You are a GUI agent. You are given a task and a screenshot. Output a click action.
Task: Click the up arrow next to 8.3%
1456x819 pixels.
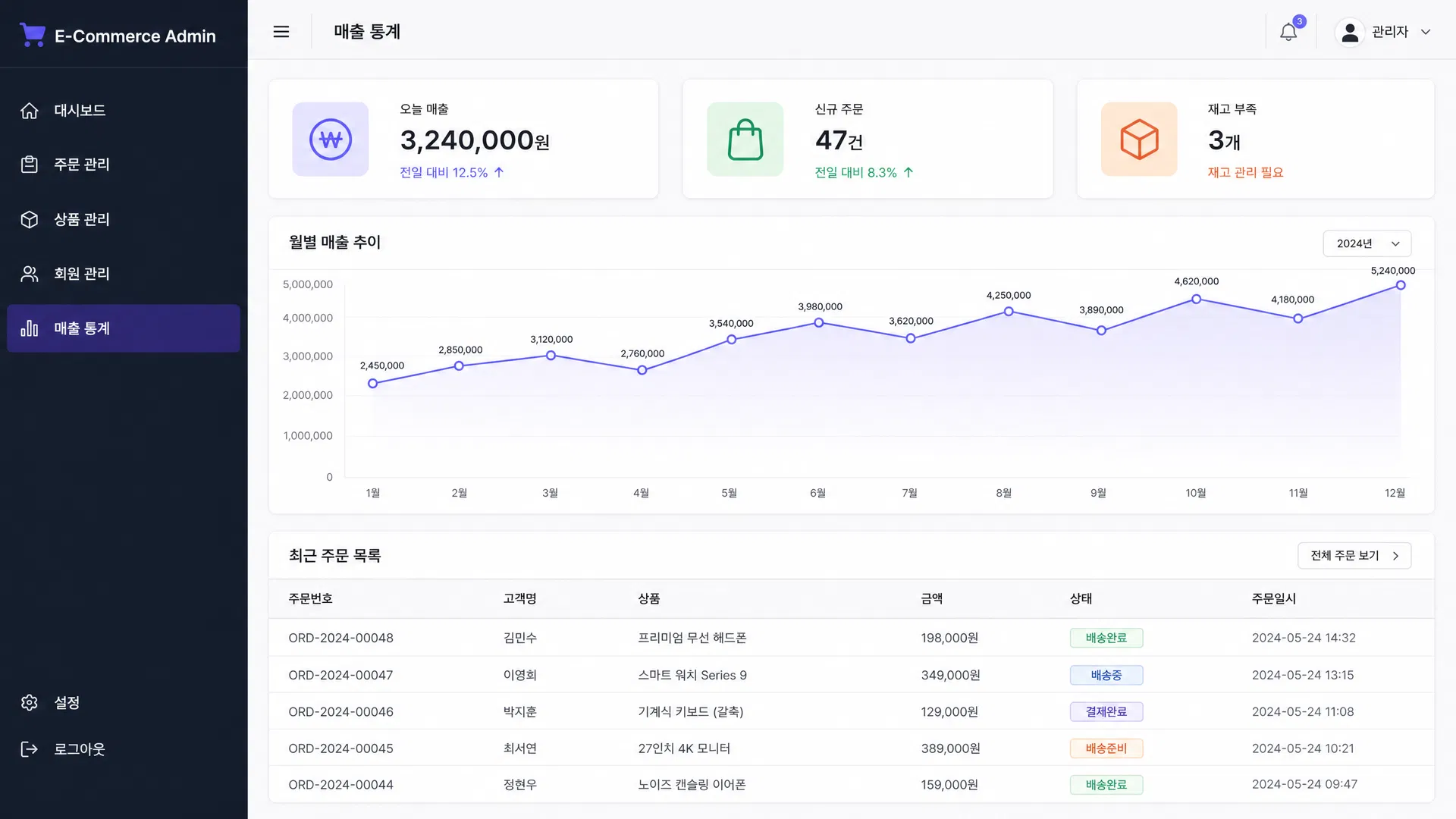coord(908,172)
